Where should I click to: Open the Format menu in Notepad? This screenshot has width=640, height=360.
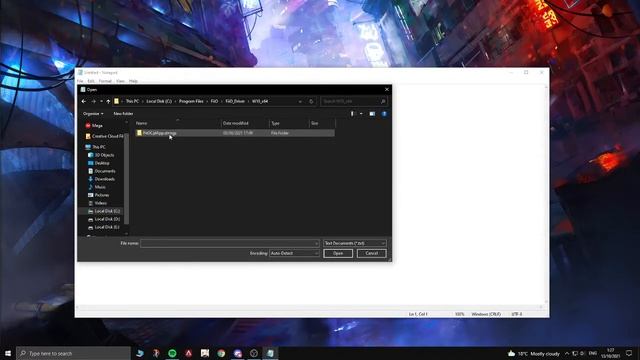[x=105, y=81]
